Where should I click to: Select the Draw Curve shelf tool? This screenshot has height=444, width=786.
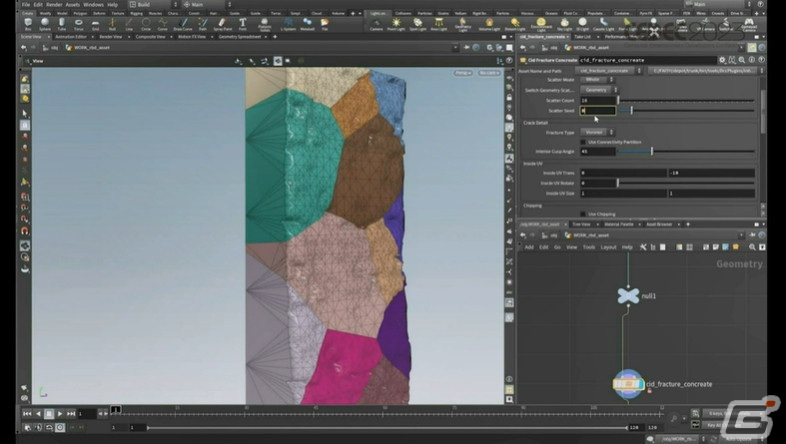click(183, 24)
